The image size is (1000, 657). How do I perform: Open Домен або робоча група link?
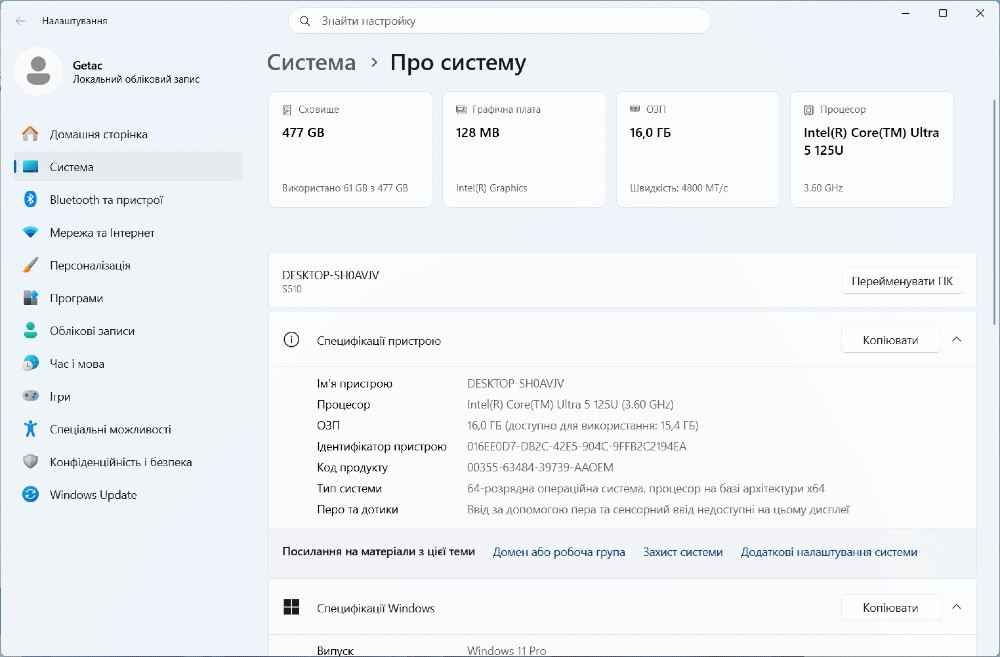pyautogui.click(x=559, y=552)
